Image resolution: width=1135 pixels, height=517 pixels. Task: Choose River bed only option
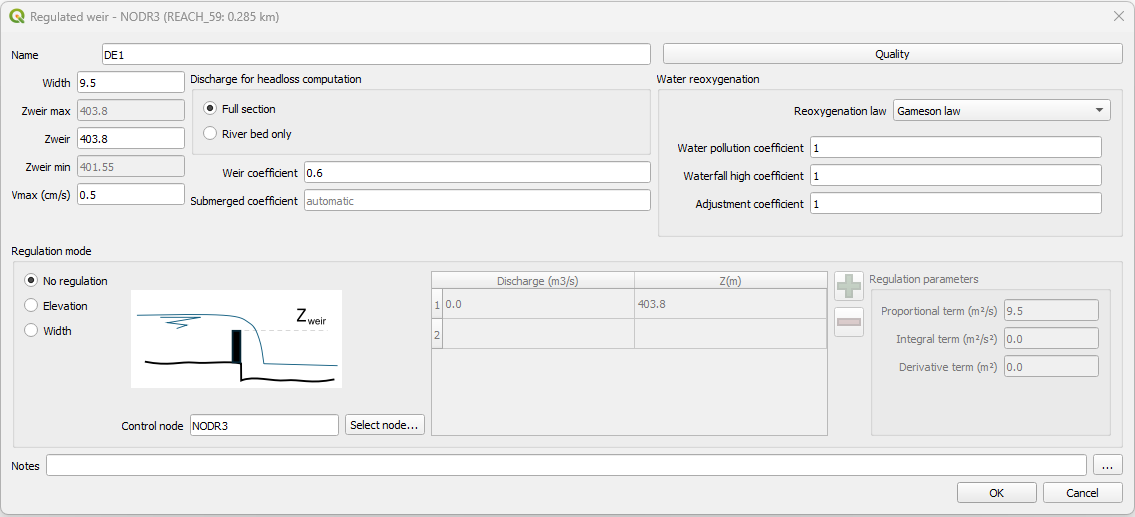[x=210, y=134]
